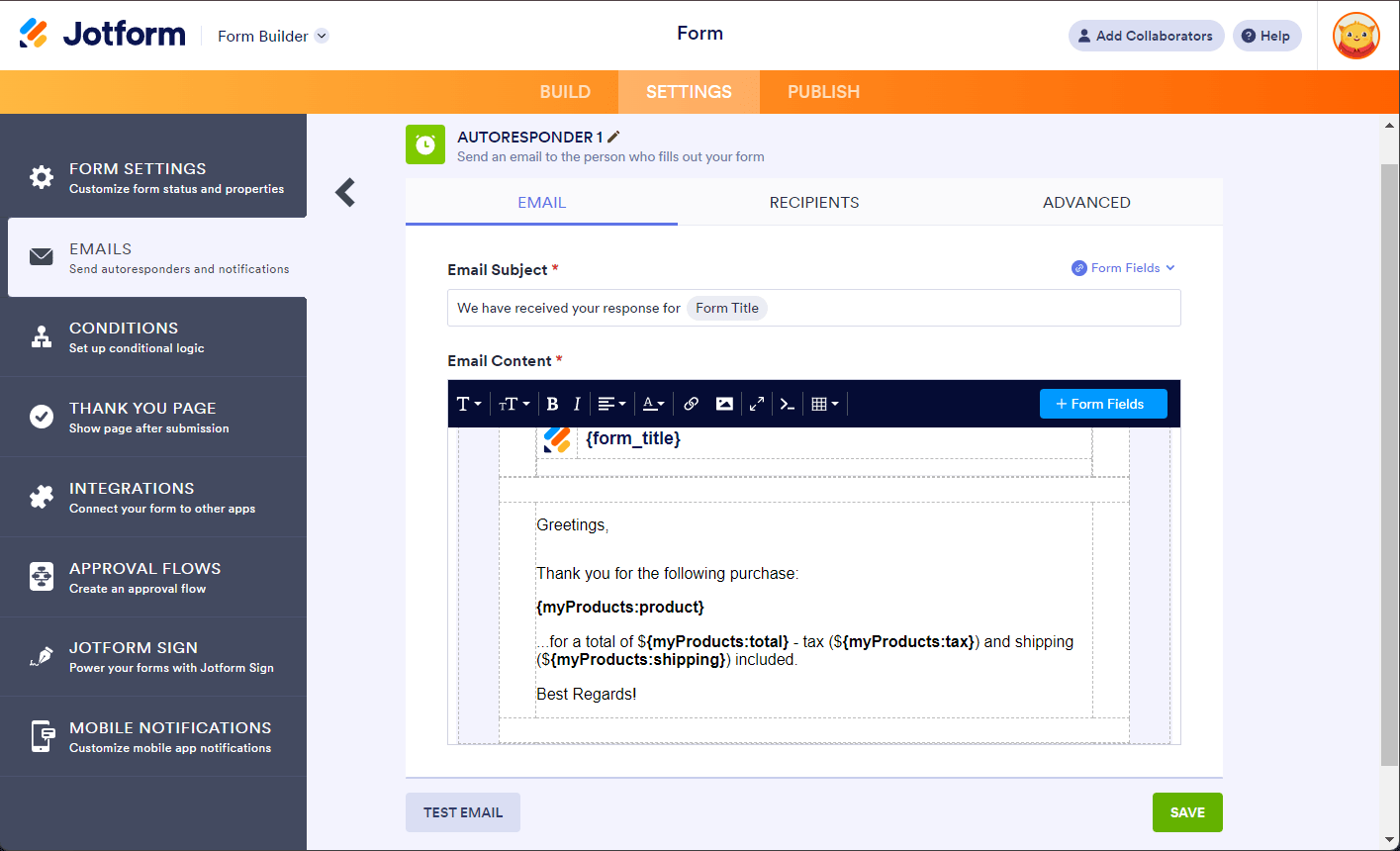
Task: Click the Form Settings gear icon
Action: point(42,177)
